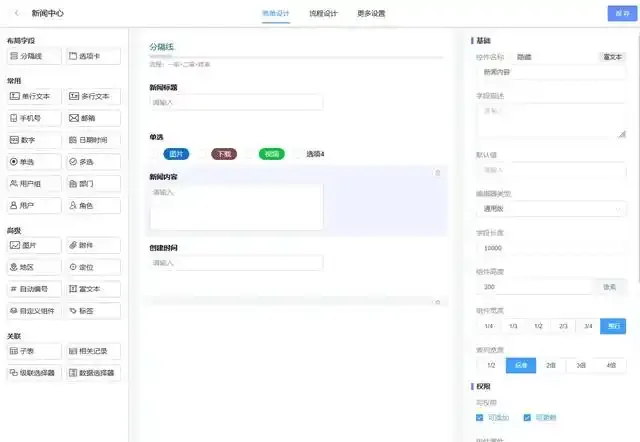Image resolution: width=640 pixels, height=442 pixels.
Task: Select the blue 图片 radio option
Action: point(176,154)
